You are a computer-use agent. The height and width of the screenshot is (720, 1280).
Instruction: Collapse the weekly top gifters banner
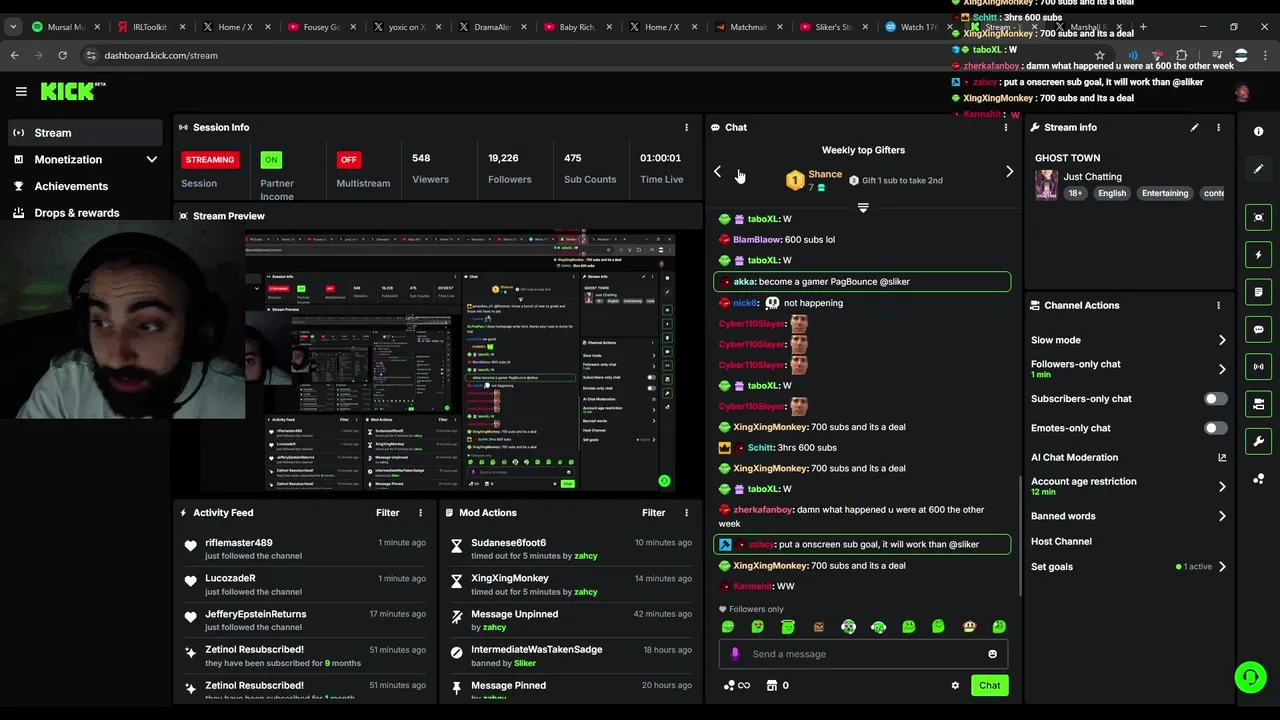pos(863,208)
